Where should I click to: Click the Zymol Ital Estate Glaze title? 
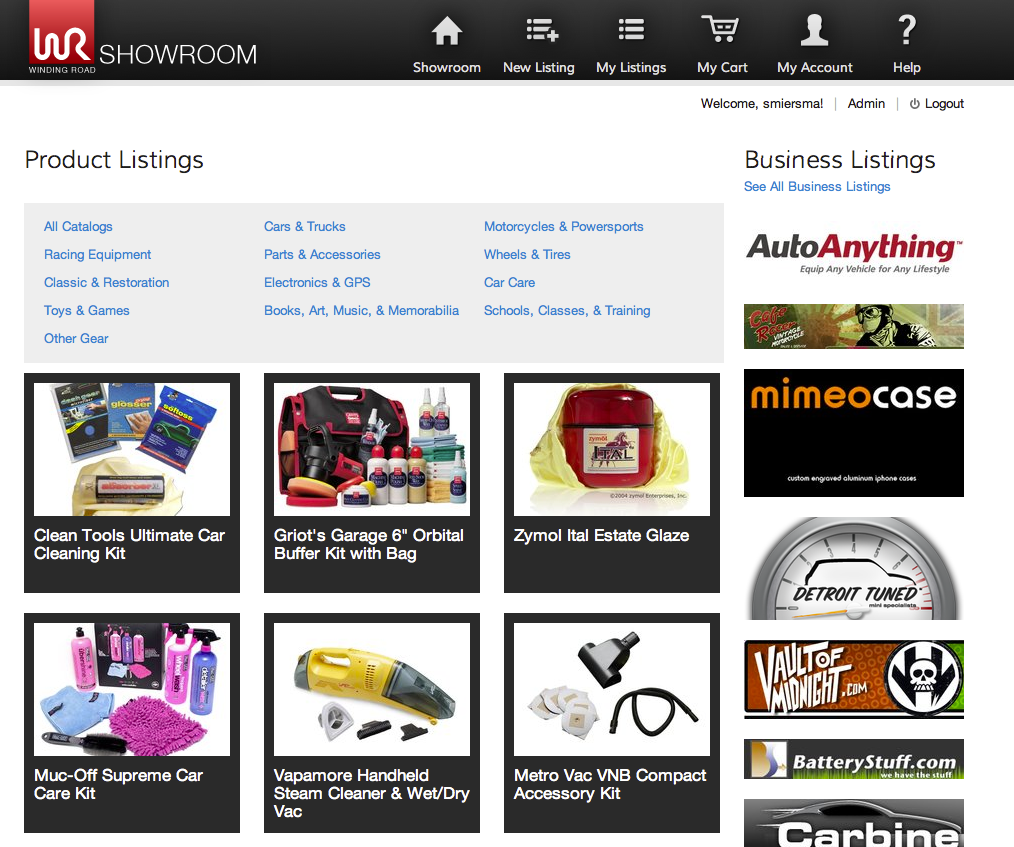tap(601, 535)
